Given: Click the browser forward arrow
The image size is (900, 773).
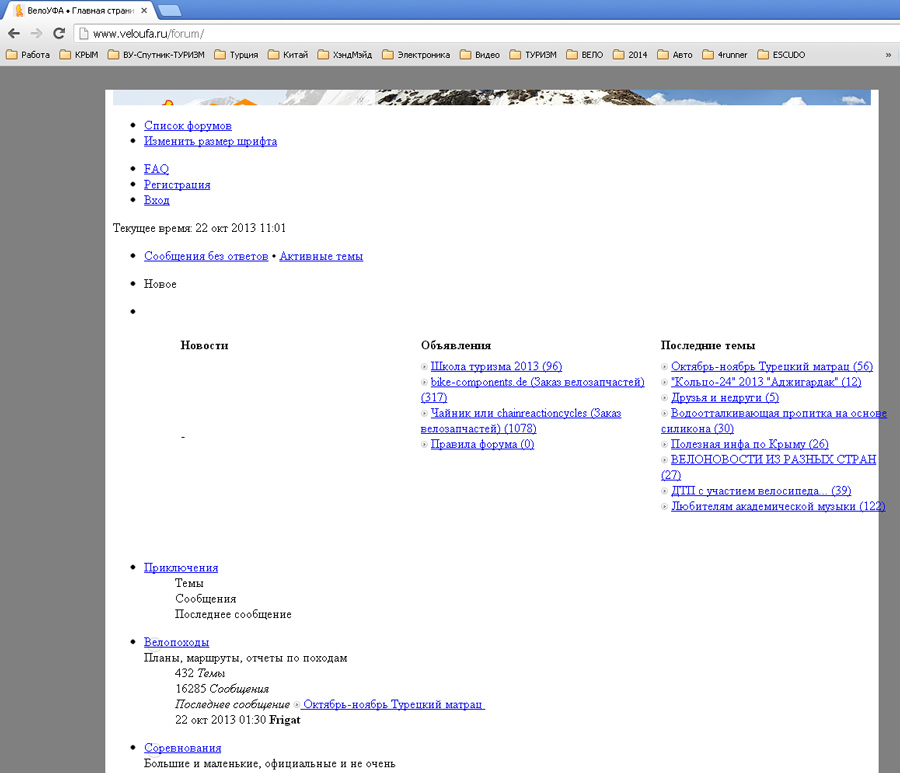Looking at the screenshot, I should pos(36,33).
